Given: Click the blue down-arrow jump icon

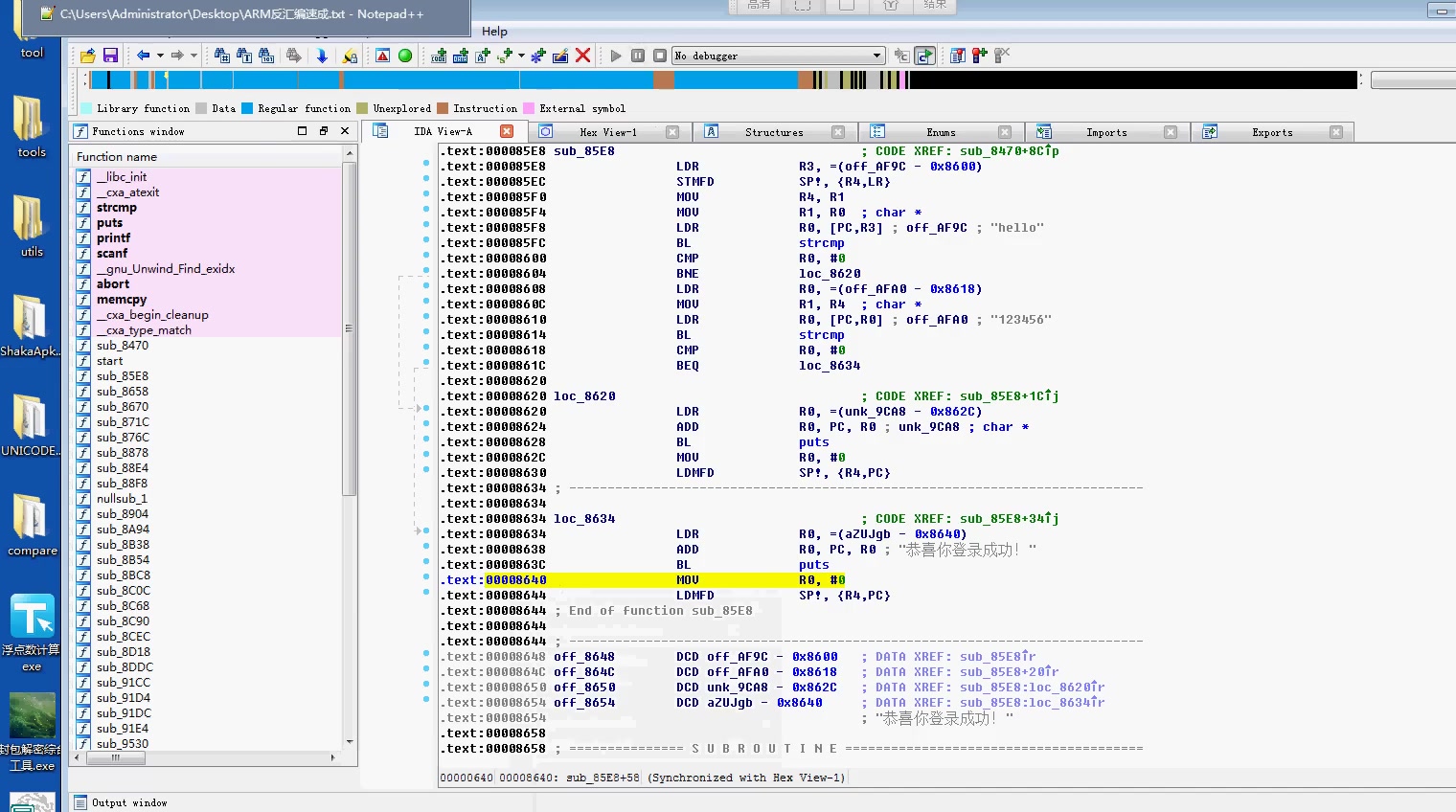Looking at the screenshot, I should pyautogui.click(x=322, y=56).
